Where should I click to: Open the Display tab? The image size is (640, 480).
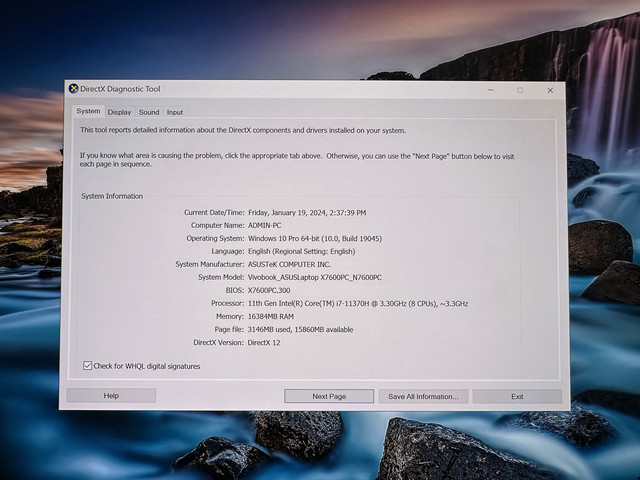(119, 112)
